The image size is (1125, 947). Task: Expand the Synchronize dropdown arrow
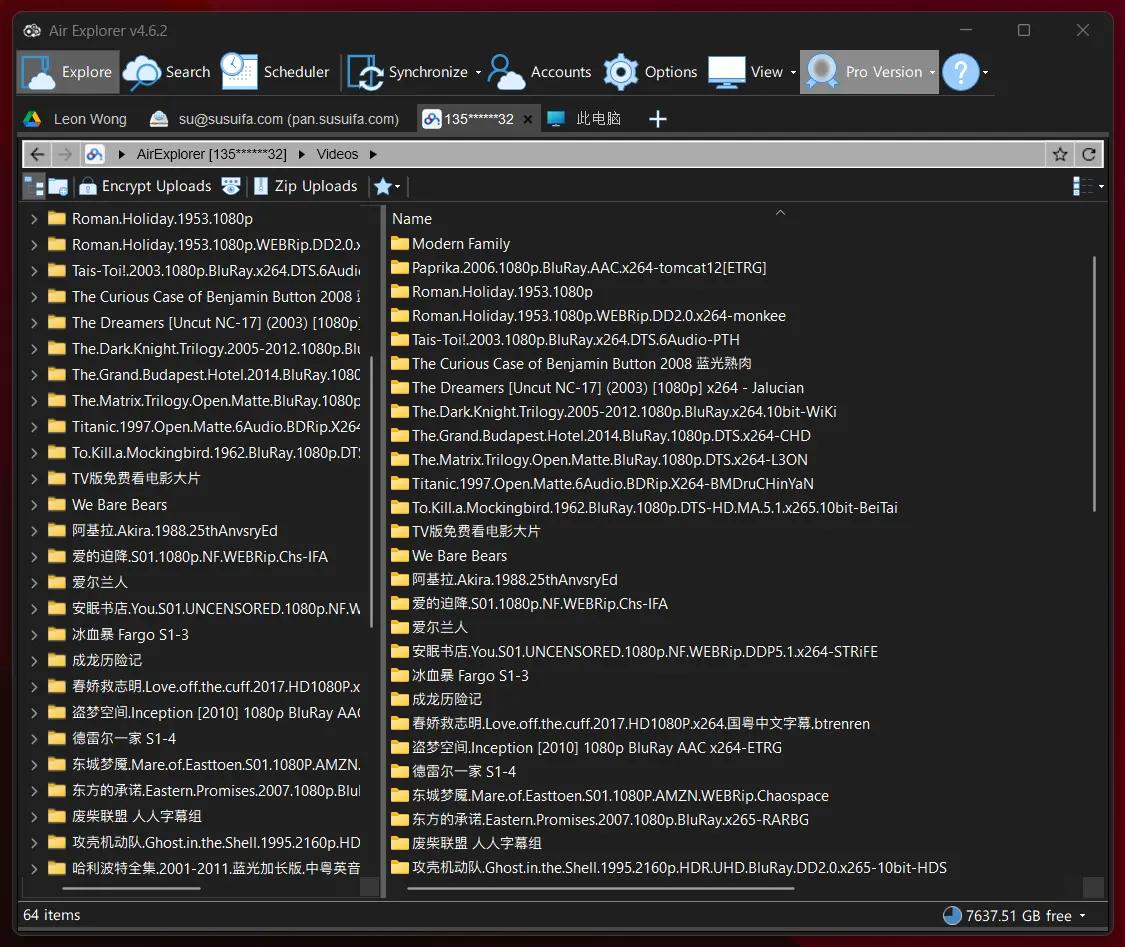point(478,72)
